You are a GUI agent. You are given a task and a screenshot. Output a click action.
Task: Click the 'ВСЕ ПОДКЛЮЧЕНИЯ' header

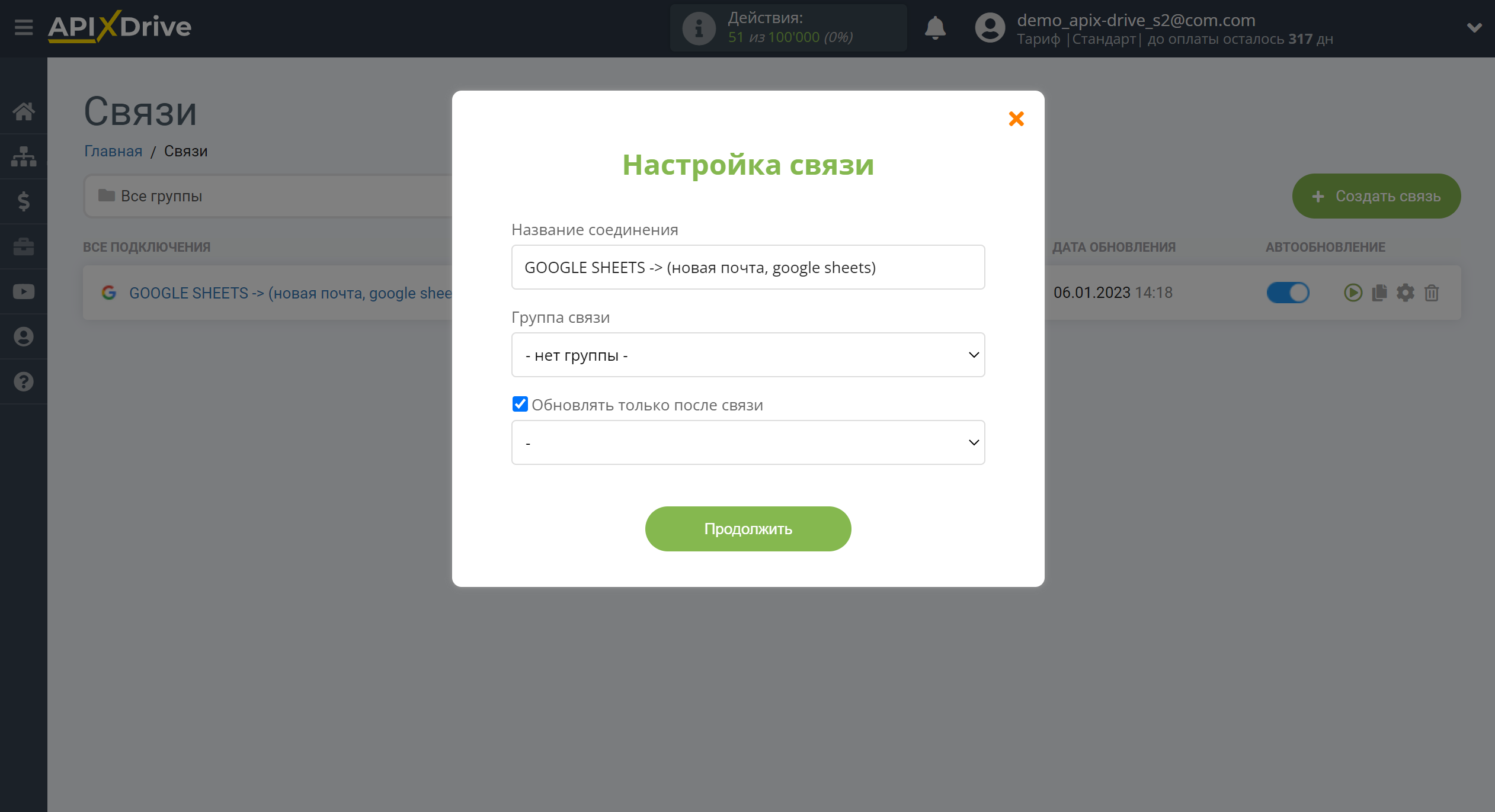pos(146,247)
